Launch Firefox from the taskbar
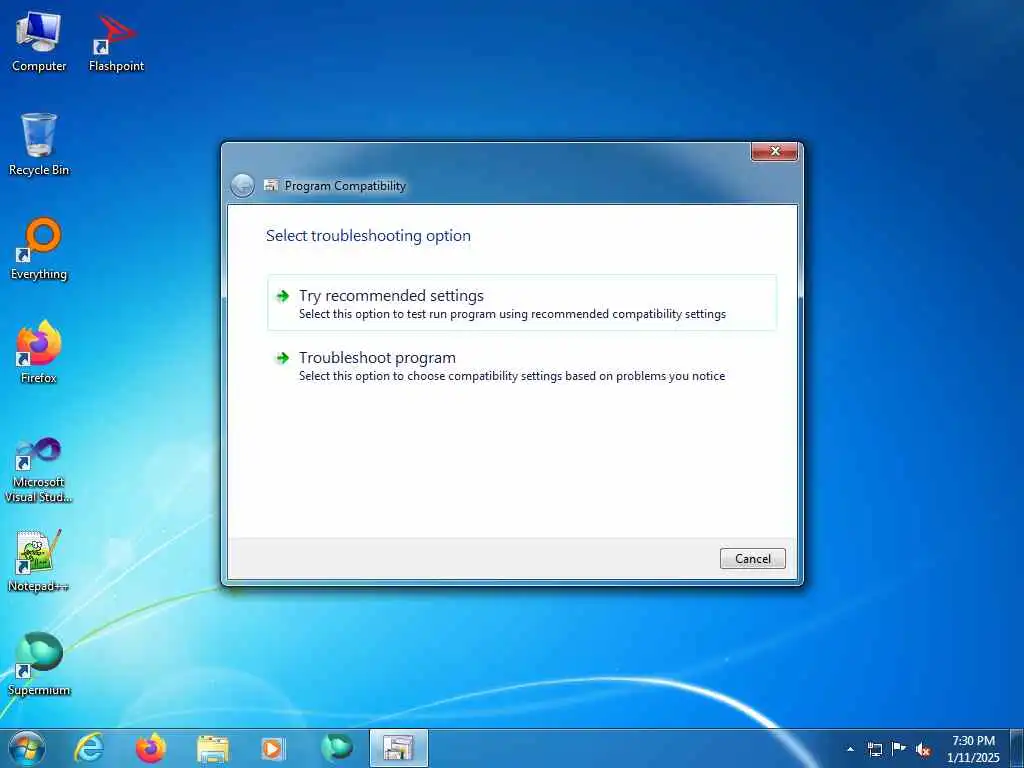The width and height of the screenshot is (1024, 768). [x=151, y=748]
